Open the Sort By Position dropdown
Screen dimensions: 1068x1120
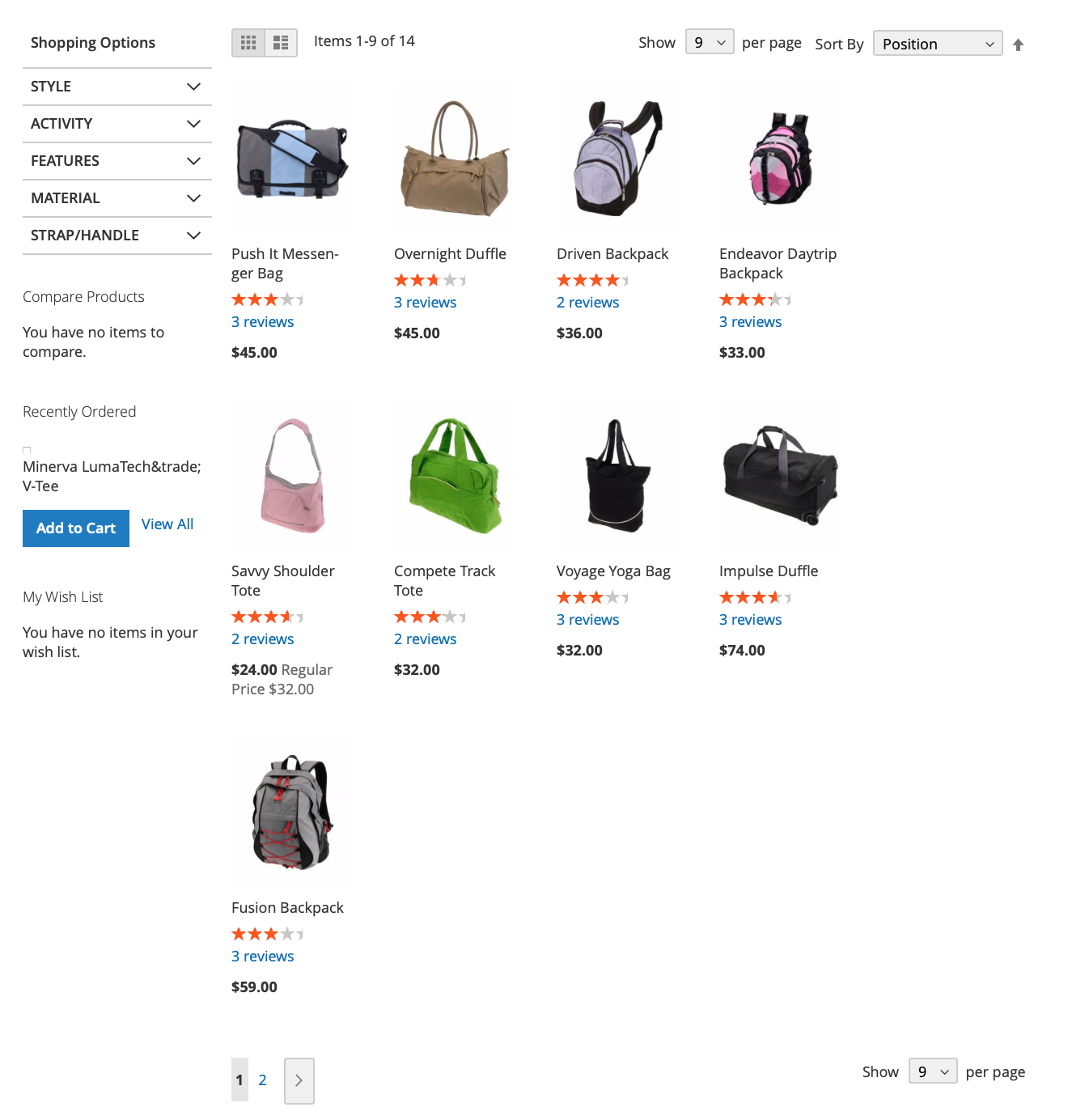938,44
